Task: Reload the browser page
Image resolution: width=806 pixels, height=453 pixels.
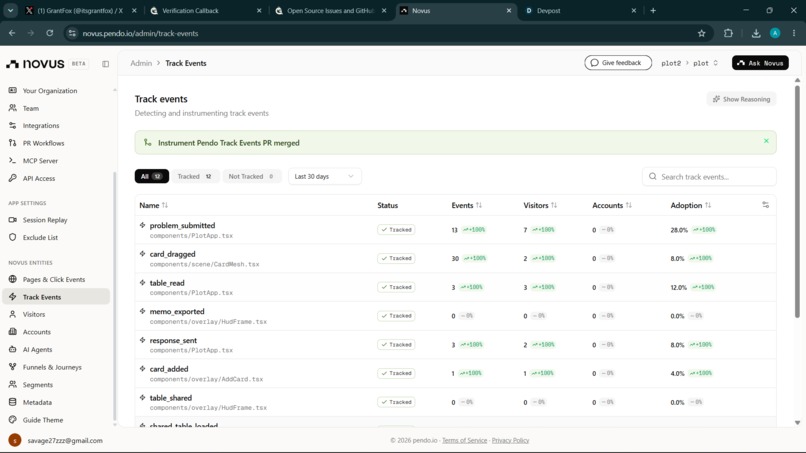Action: [x=49, y=33]
